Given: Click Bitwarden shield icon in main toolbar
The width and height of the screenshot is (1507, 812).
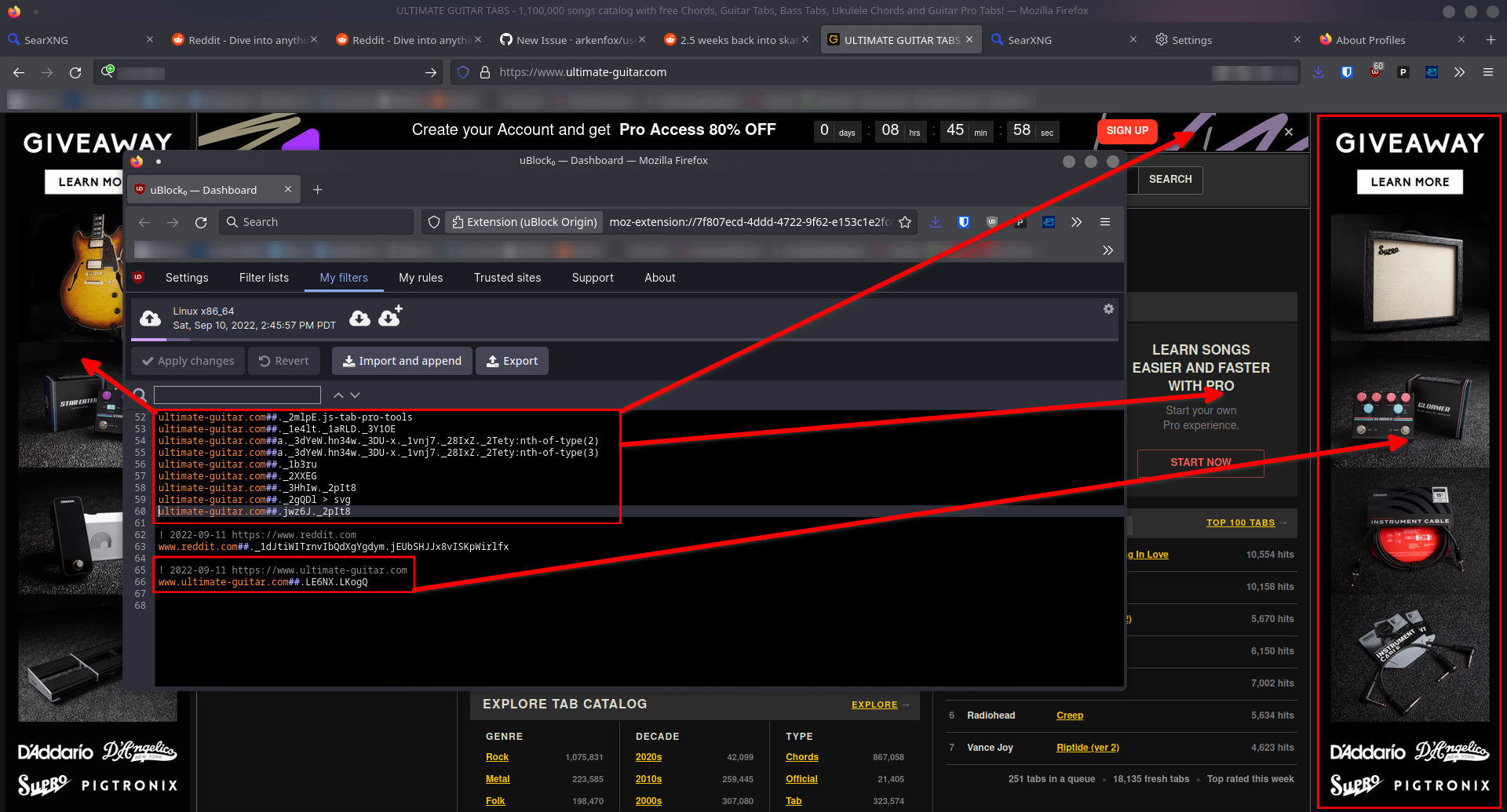Looking at the screenshot, I should pyautogui.click(x=1347, y=72).
